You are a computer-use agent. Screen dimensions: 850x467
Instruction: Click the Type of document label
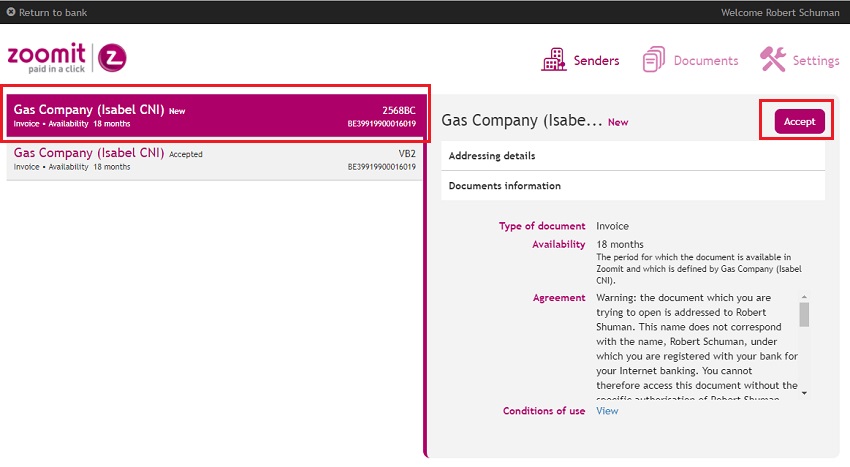point(542,226)
